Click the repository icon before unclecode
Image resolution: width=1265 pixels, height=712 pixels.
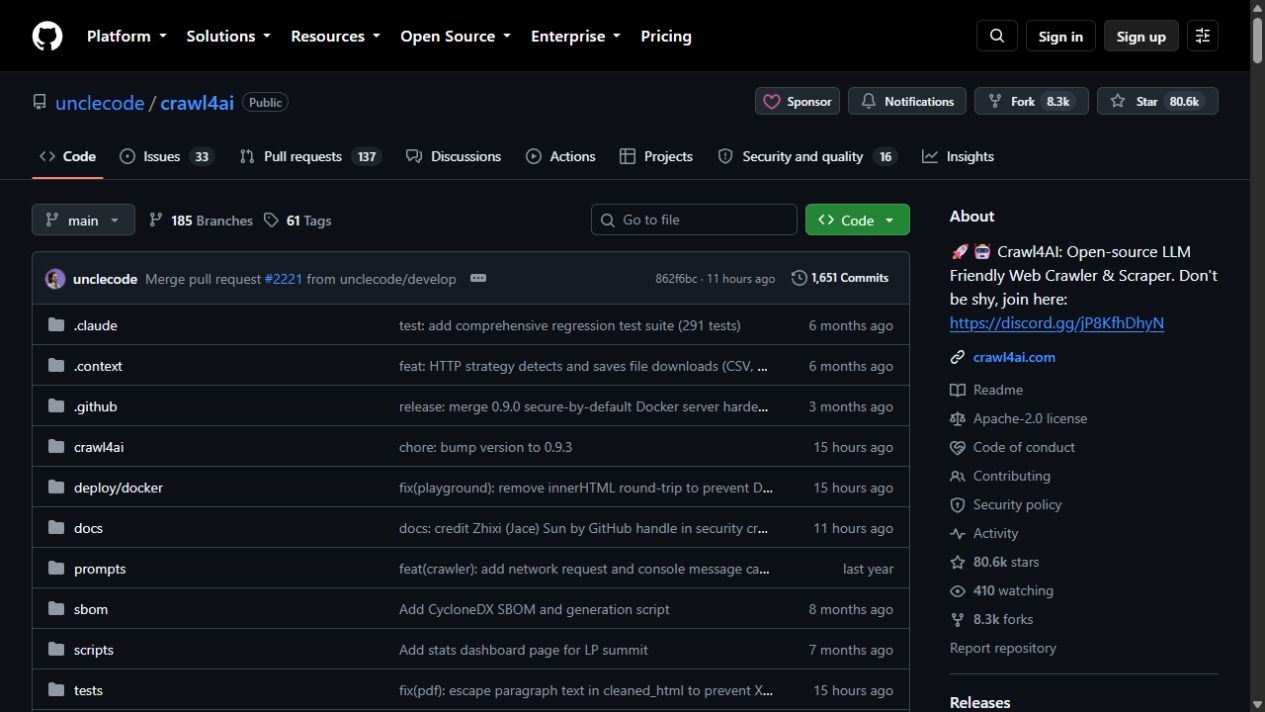click(40, 102)
